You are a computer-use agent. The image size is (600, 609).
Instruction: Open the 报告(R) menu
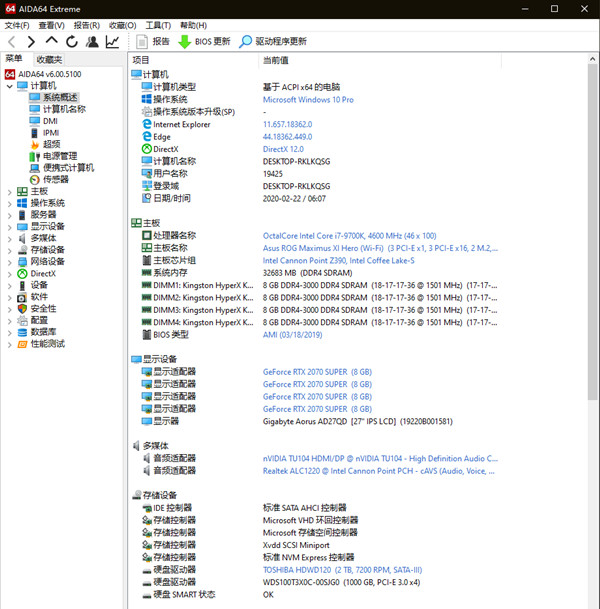click(87, 26)
